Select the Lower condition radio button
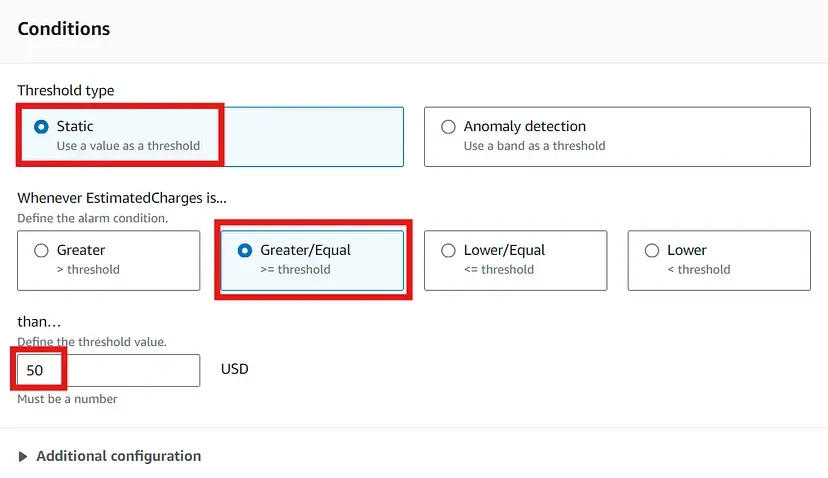 point(652,250)
